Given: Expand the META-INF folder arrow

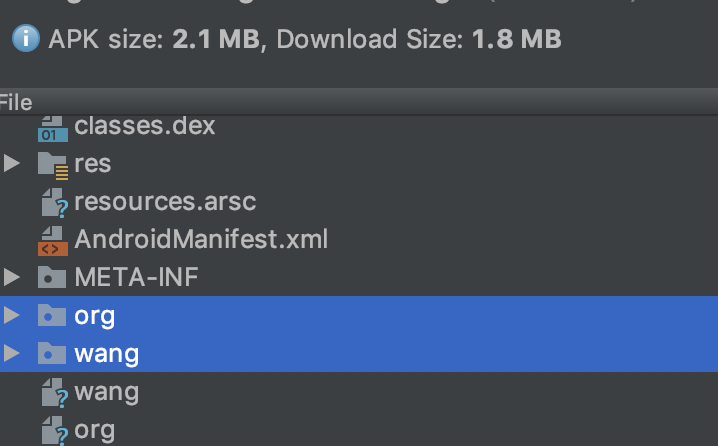Looking at the screenshot, I should coord(11,277).
